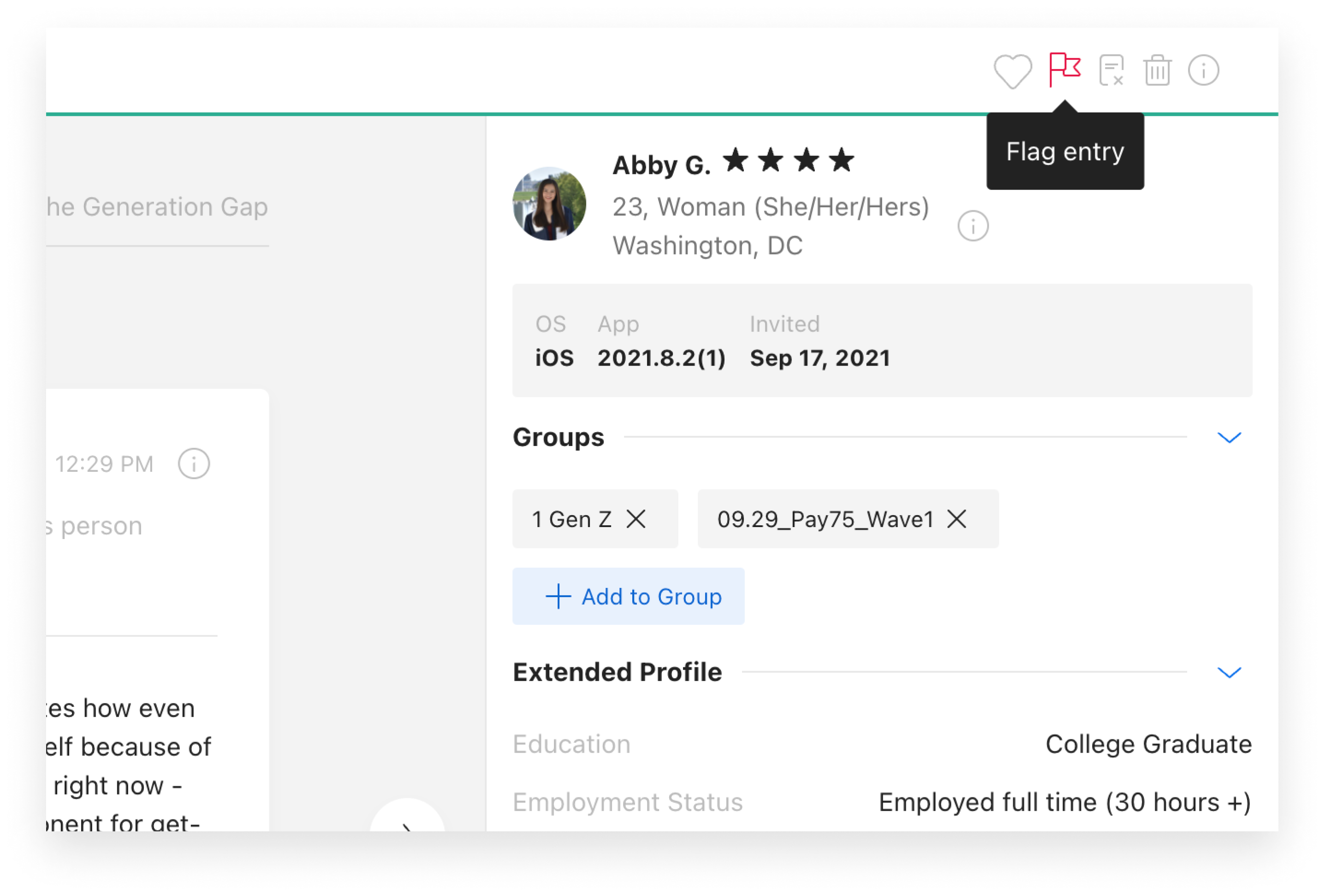Click the Washington, DC location text
This screenshot has height=896, width=1325.
(x=707, y=246)
